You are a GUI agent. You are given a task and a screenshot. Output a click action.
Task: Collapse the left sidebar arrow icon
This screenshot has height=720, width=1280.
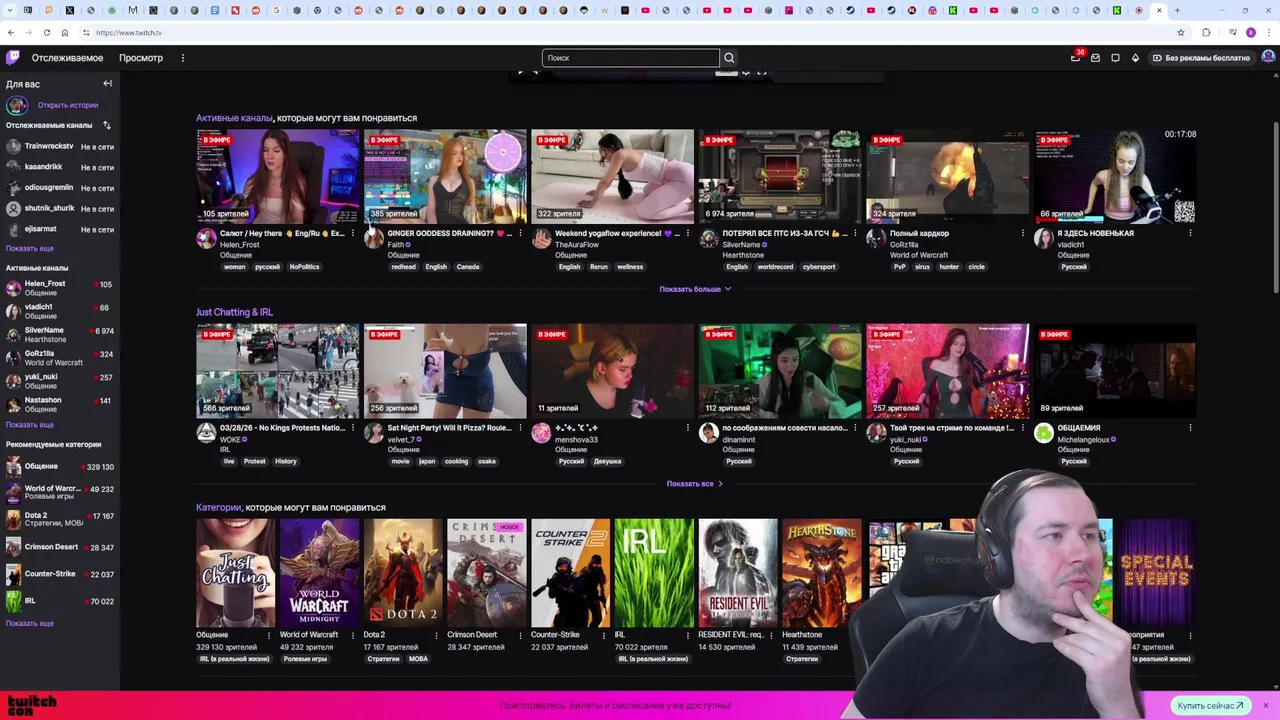(107, 84)
